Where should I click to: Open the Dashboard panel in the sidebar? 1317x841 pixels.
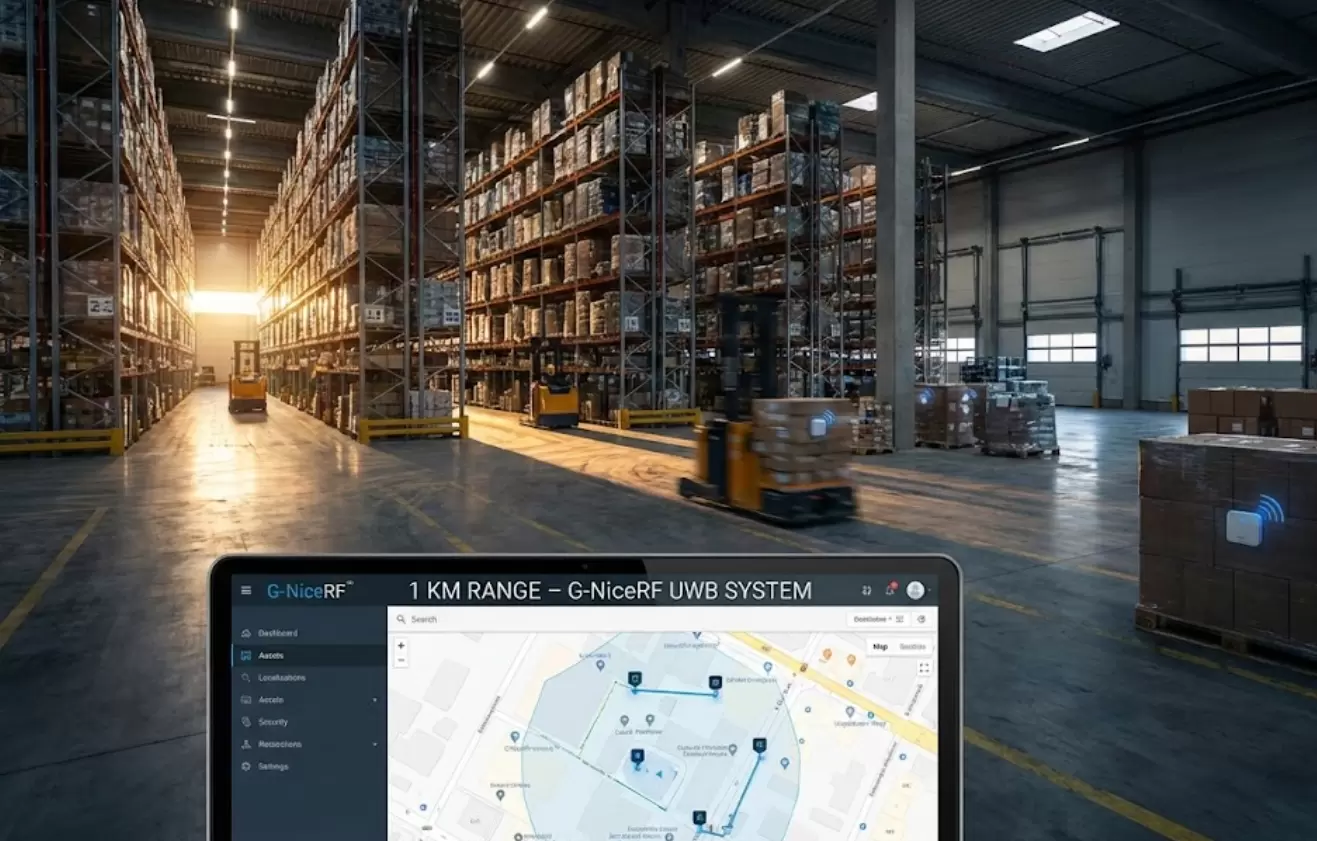pos(278,633)
